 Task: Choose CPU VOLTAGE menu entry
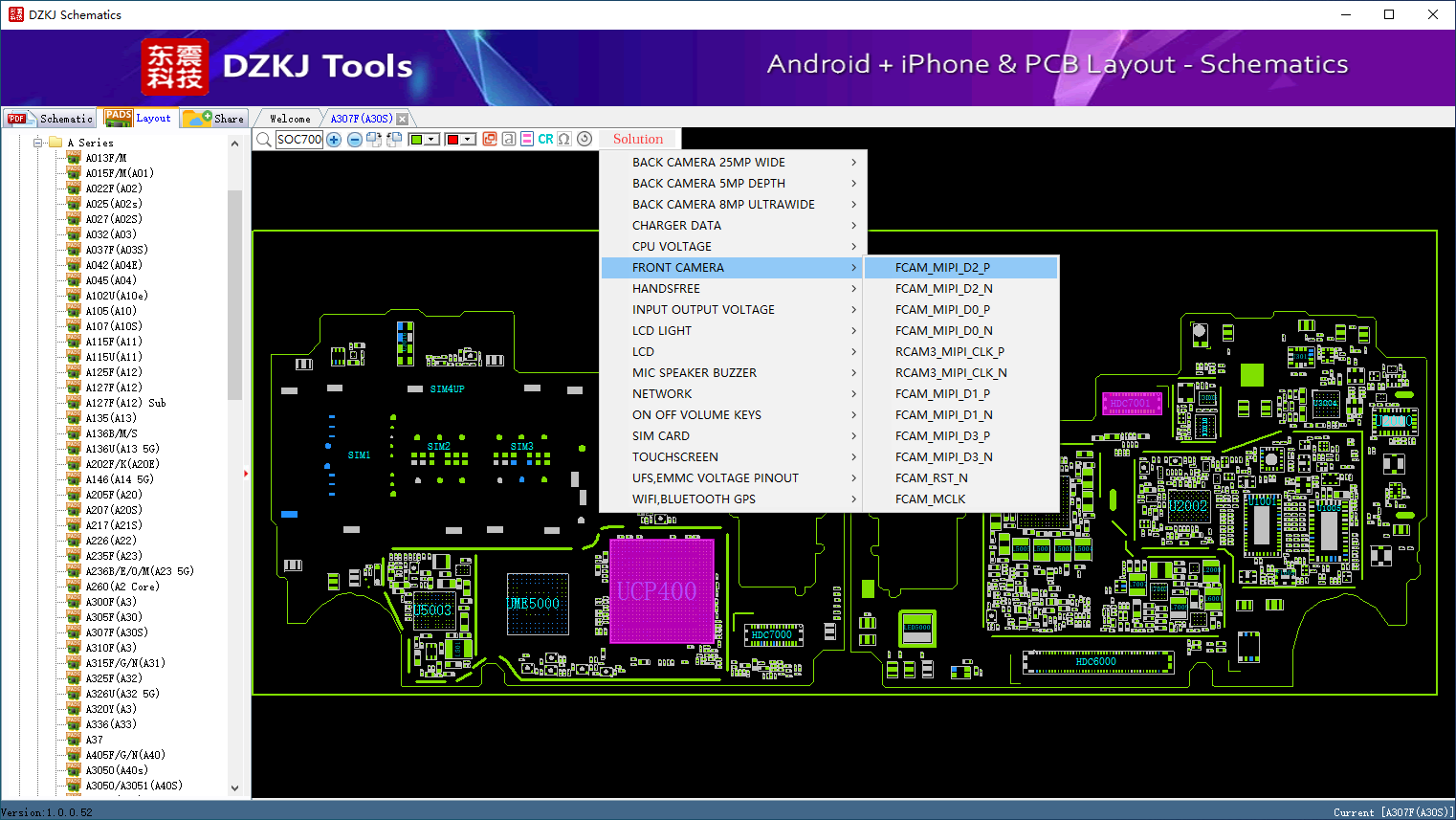tap(734, 247)
